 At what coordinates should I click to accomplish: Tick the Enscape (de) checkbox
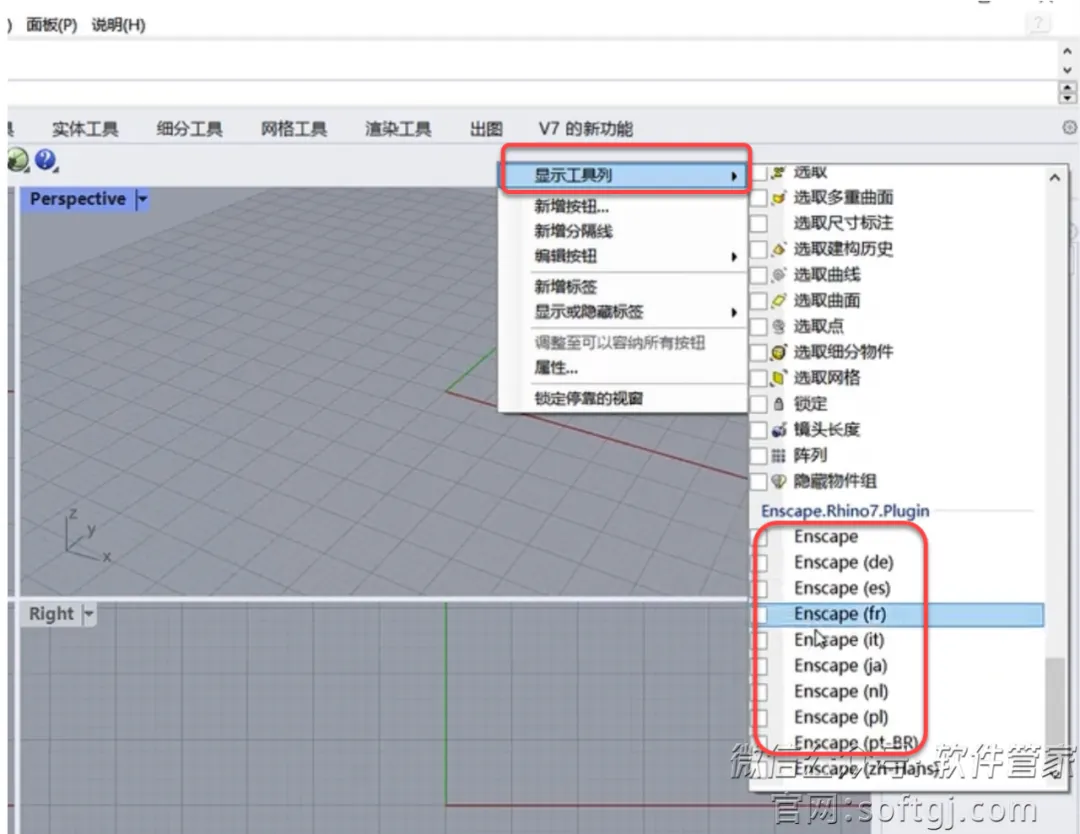tap(761, 563)
